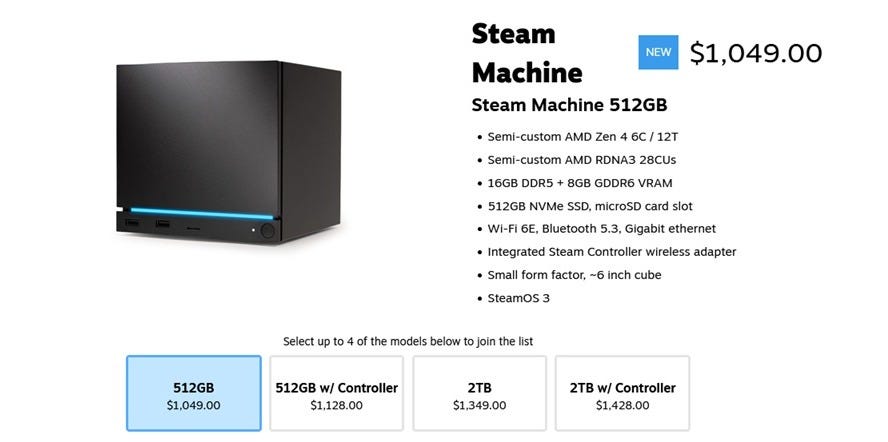The width and height of the screenshot is (888, 442).
Task: Click the small white status LED dot
Action: tap(253, 230)
